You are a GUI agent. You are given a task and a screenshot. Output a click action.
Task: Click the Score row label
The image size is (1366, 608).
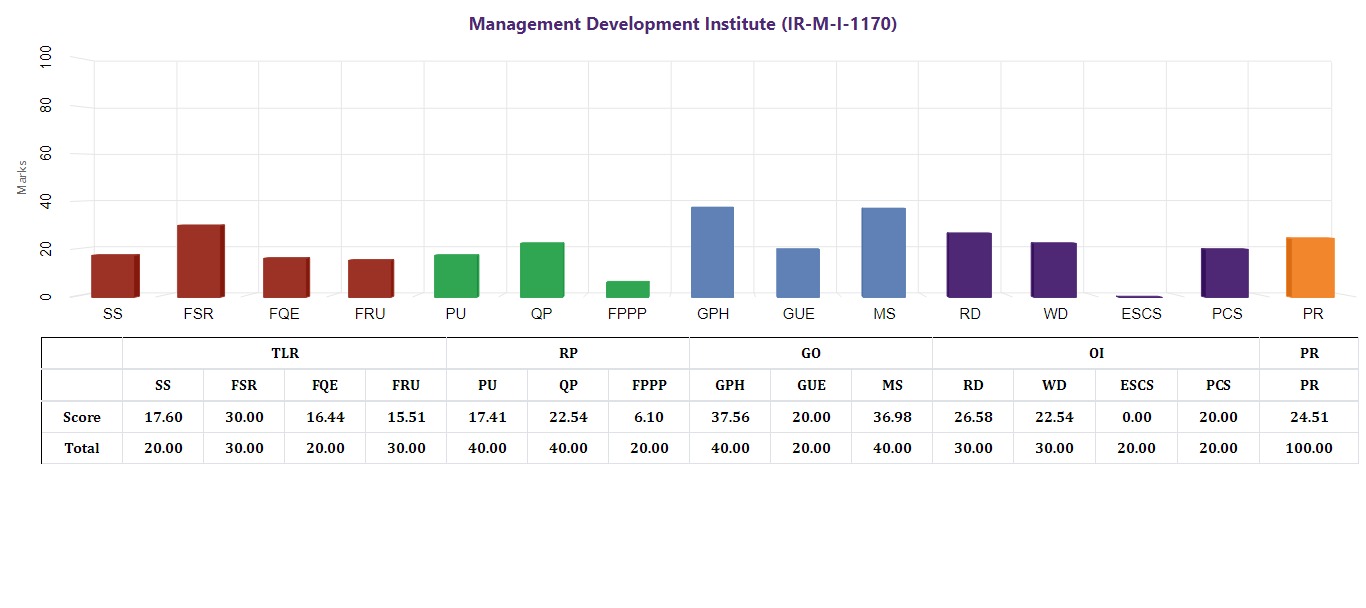[x=82, y=417]
